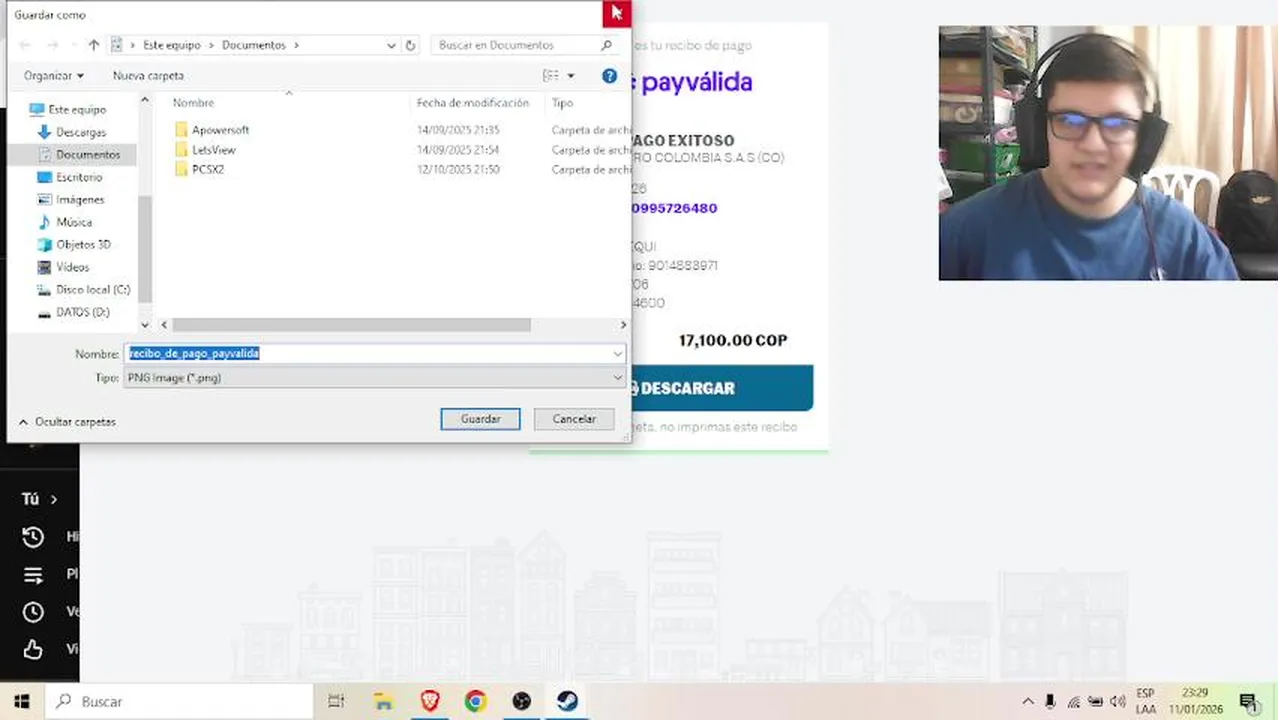Screen dimensions: 1278x720
Task: Open the history icon in the dark sidebar
Action: pos(33,537)
